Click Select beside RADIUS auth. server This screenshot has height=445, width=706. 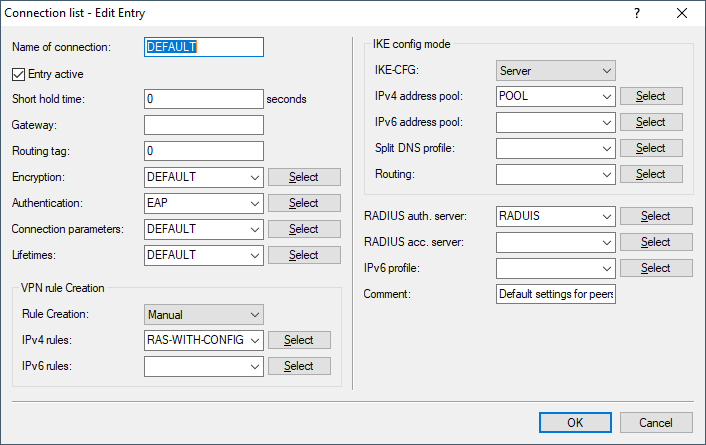coord(655,216)
